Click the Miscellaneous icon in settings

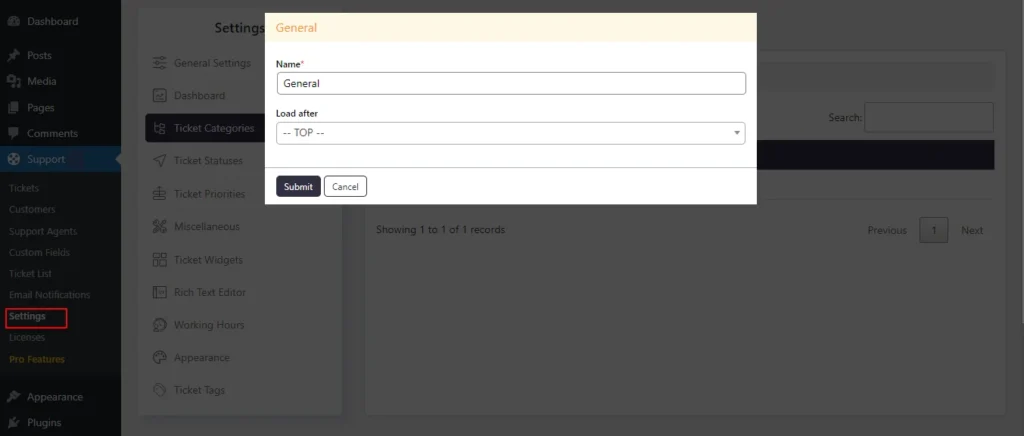pyautogui.click(x=159, y=226)
